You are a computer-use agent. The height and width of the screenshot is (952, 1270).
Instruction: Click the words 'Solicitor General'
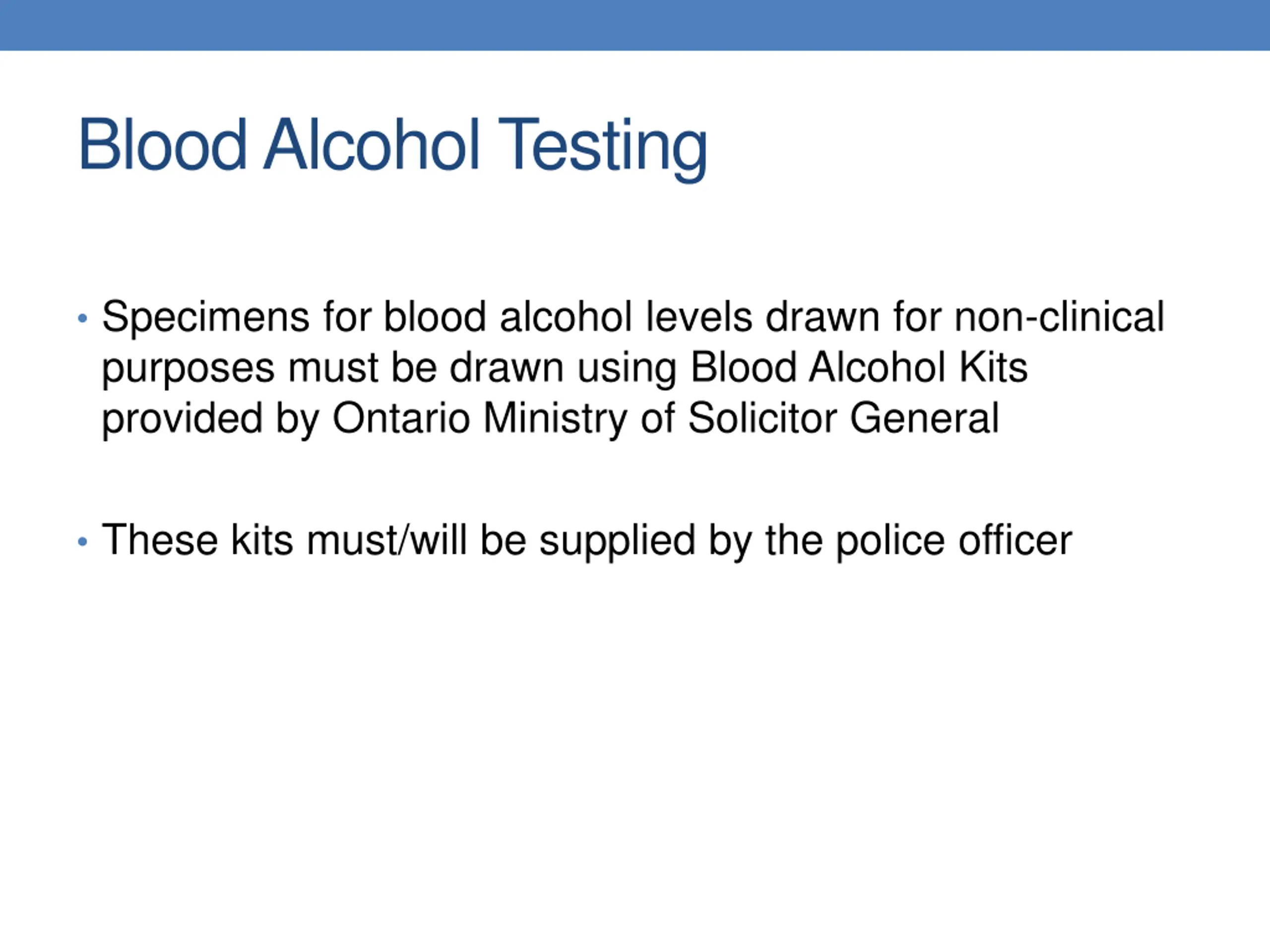[x=843, y=418]
